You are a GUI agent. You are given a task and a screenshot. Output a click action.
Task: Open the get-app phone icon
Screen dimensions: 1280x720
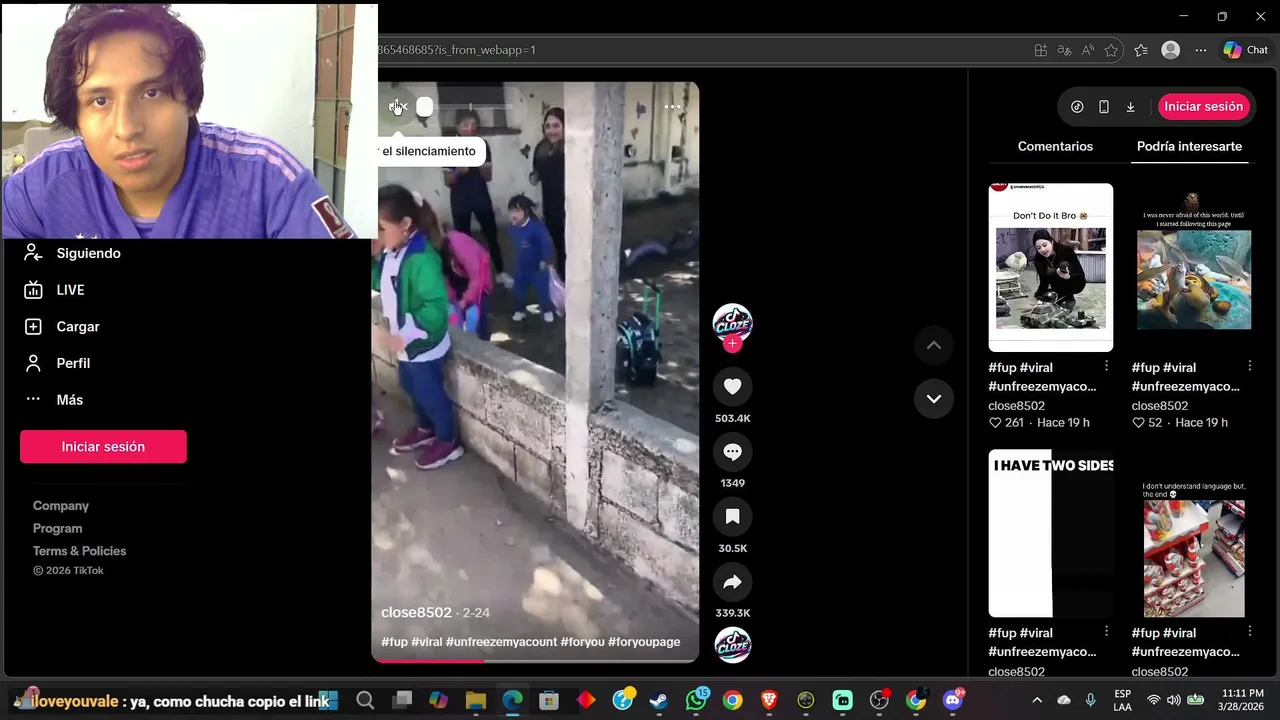coord(1104,107)
